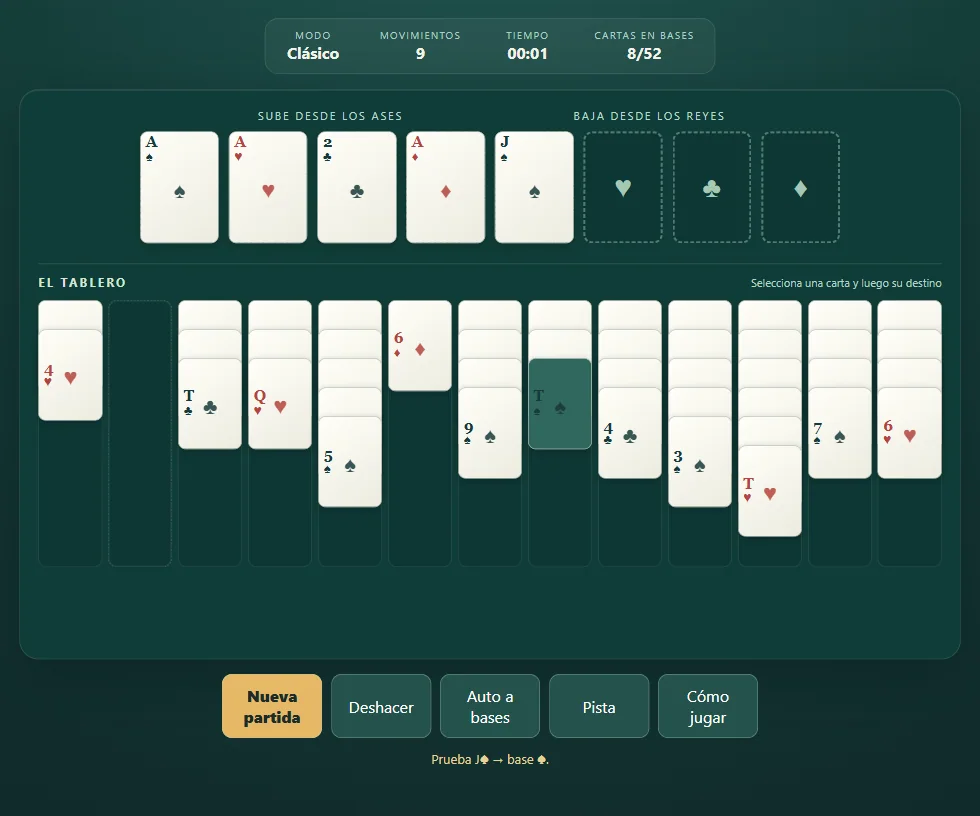980x816 pixels.
Task: Click the 'SUBE DESDE LOS ASES' label
Action: (x=330, y=116)
